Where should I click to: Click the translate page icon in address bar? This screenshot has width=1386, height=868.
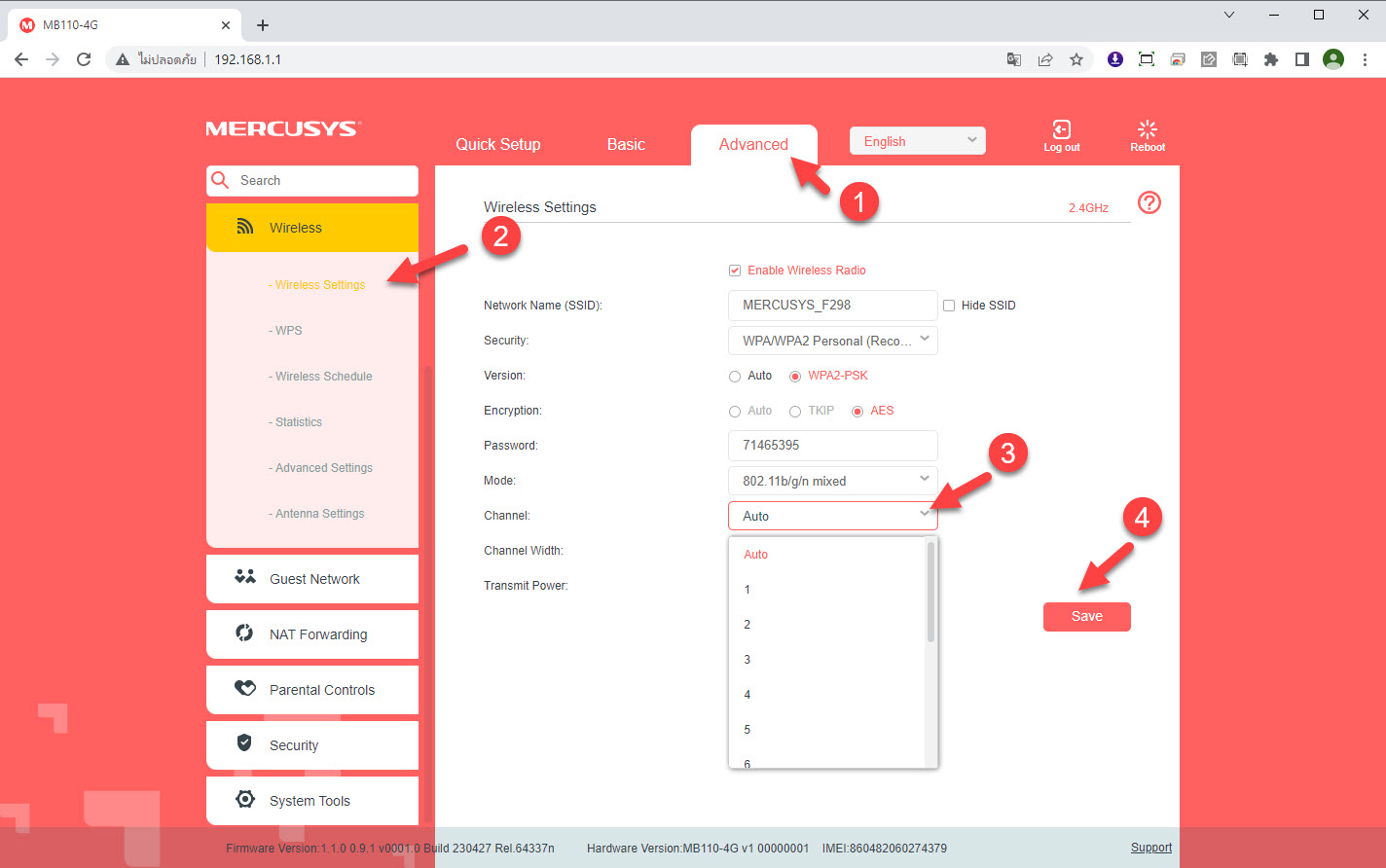click(x=1014, y=59)
